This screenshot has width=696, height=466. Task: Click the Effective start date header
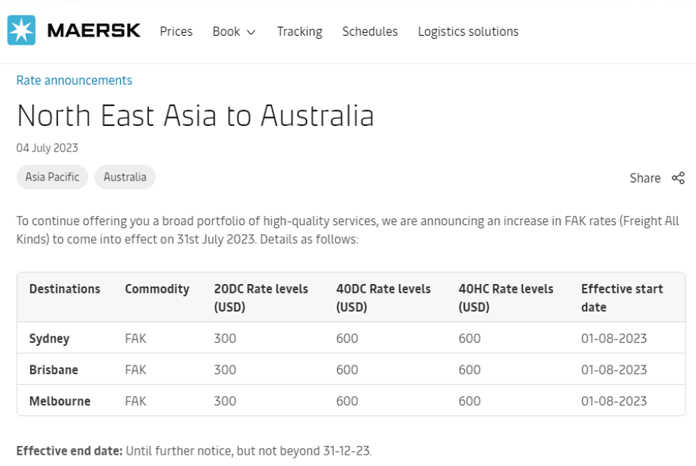tap(622, 298)
